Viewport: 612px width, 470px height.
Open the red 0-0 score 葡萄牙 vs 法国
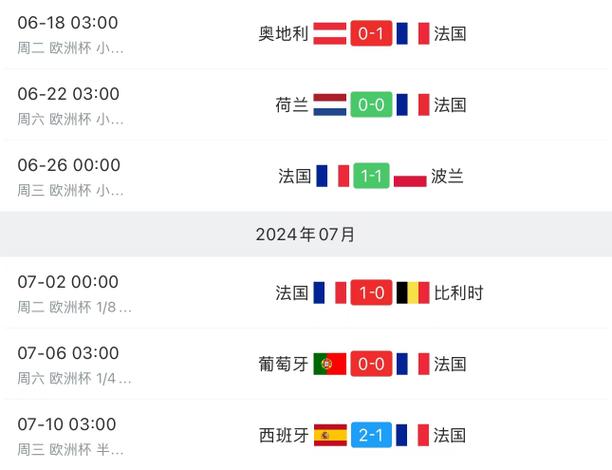pos(371,364)
